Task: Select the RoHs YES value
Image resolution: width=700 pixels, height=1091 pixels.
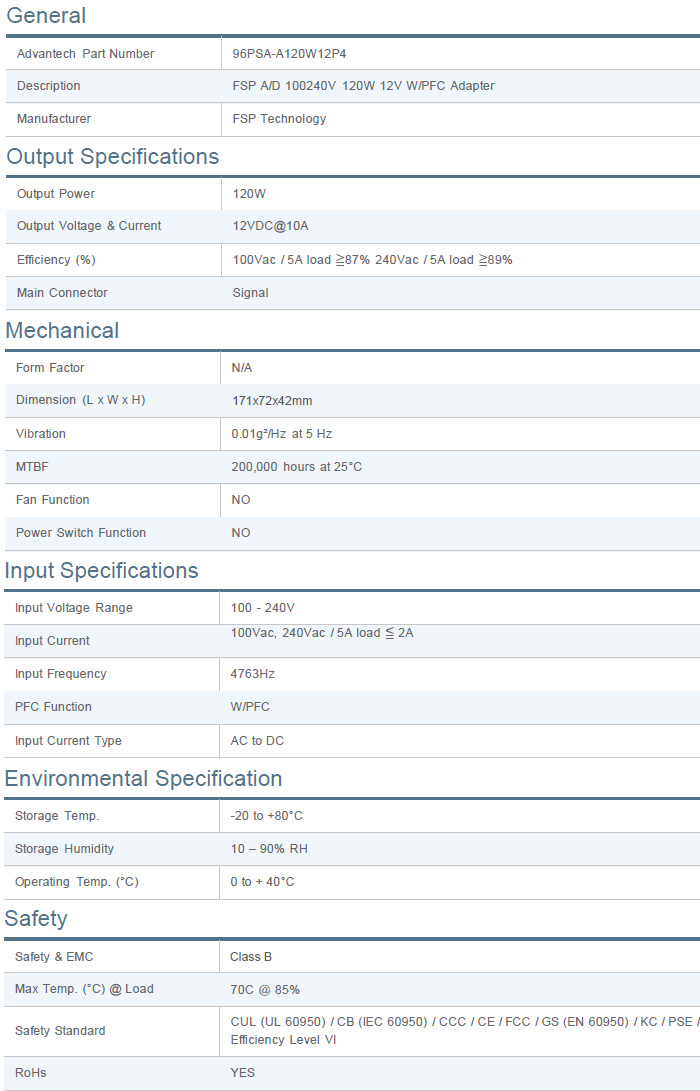Action: point(242,1073)
